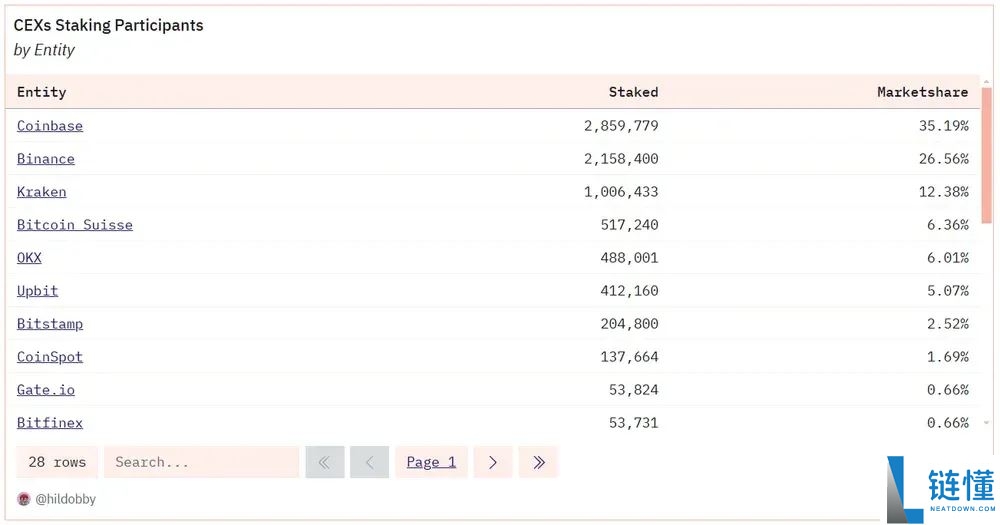Open the Coinbase entity link
This screenshot has height=525, width=1000.
50,126
